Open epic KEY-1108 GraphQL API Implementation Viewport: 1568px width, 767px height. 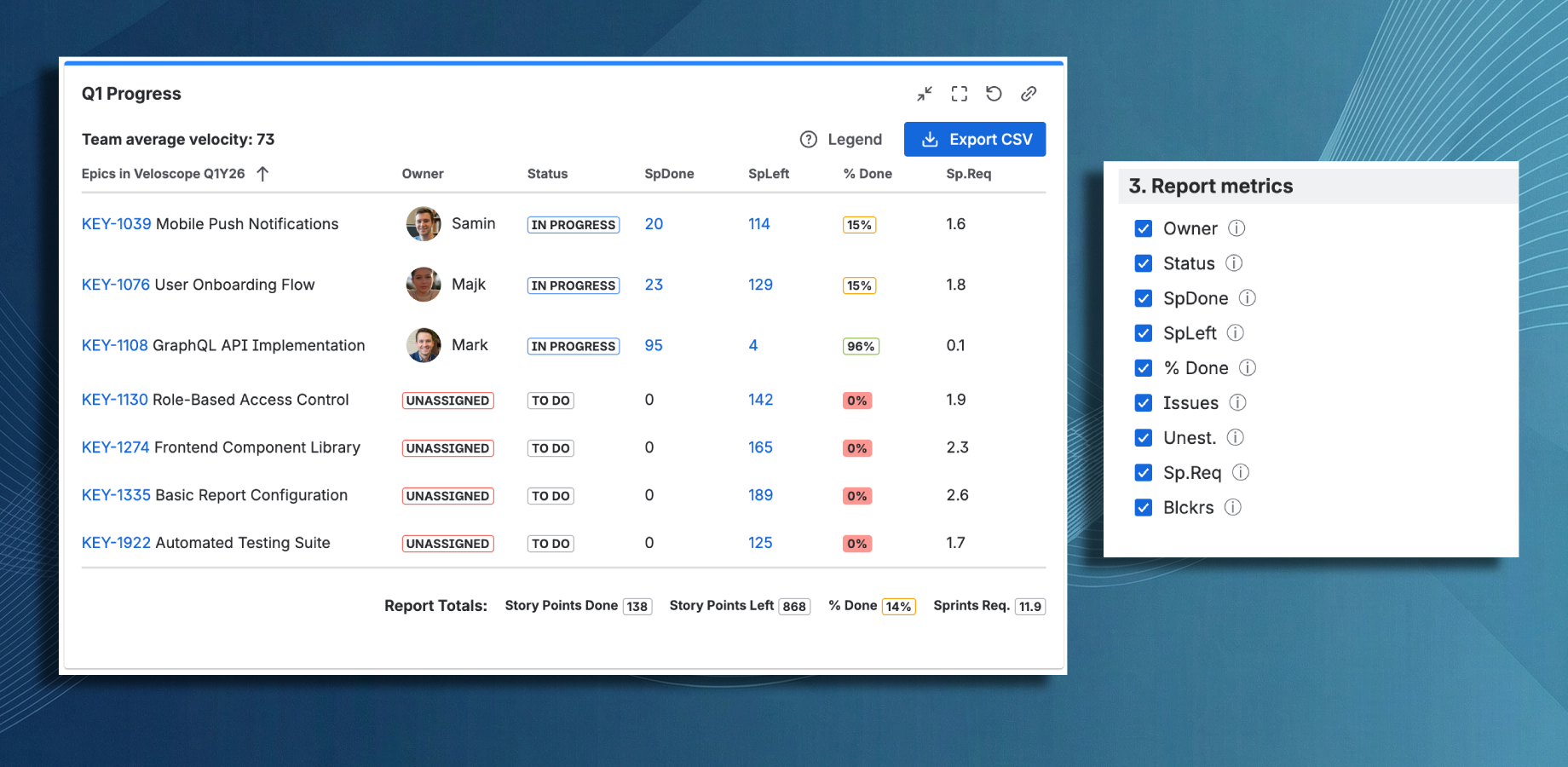pyautogui.click(x=223, y=345)
